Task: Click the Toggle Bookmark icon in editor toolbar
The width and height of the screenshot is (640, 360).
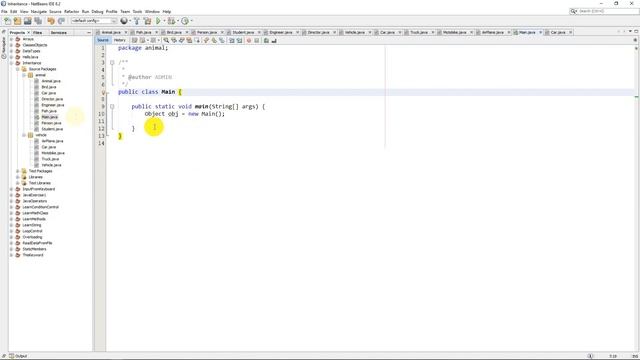Action: pos(222,40)
